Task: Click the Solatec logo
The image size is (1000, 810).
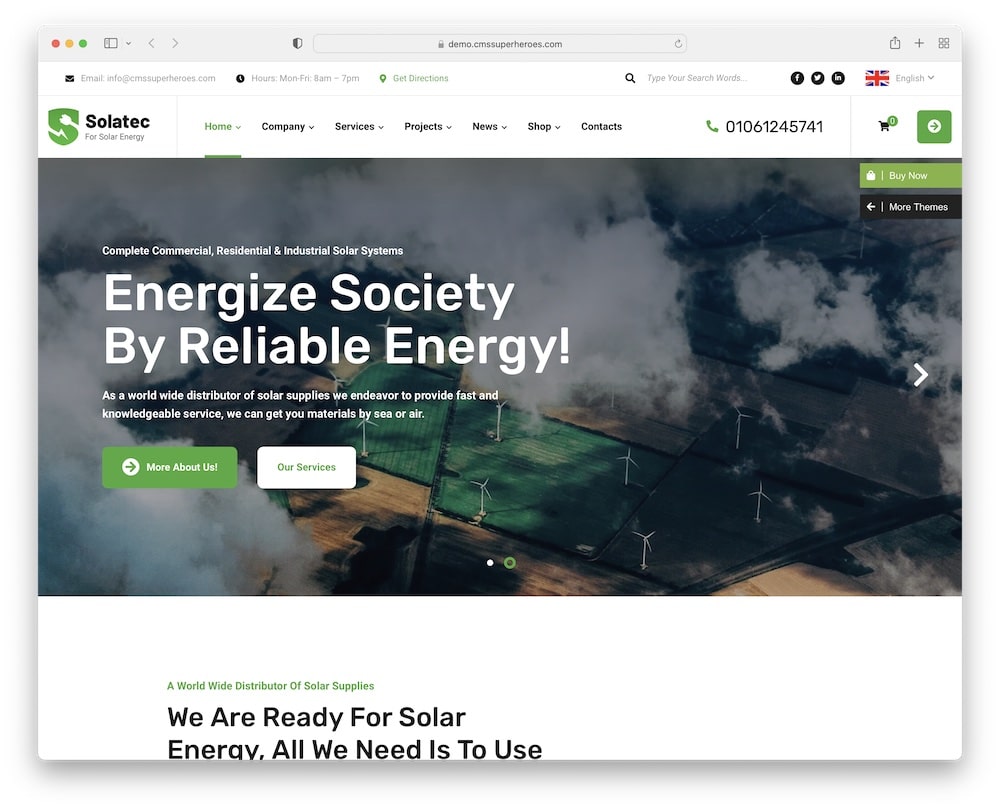Action: click(99, 126)
